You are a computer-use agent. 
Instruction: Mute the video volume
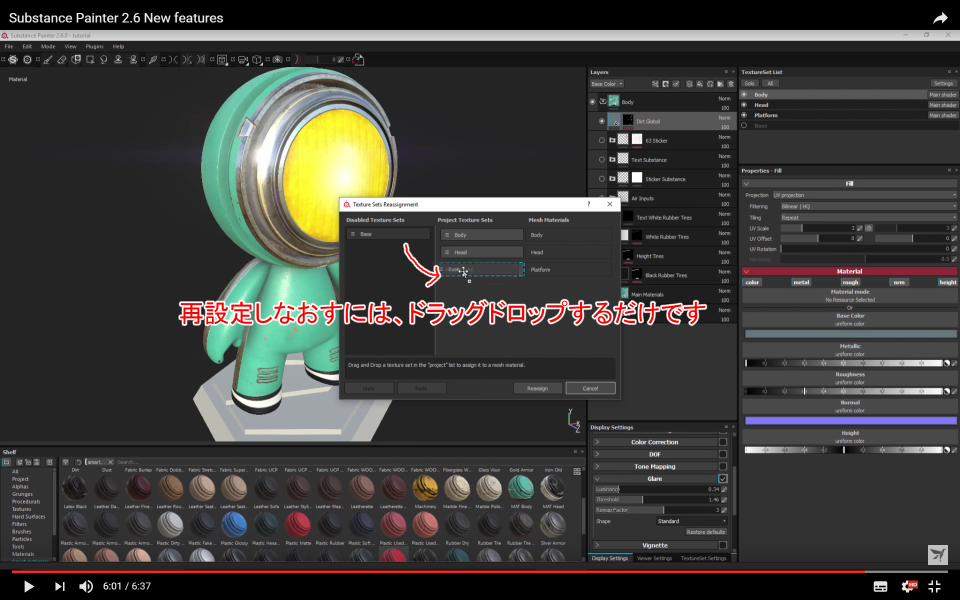click(86, 587)
